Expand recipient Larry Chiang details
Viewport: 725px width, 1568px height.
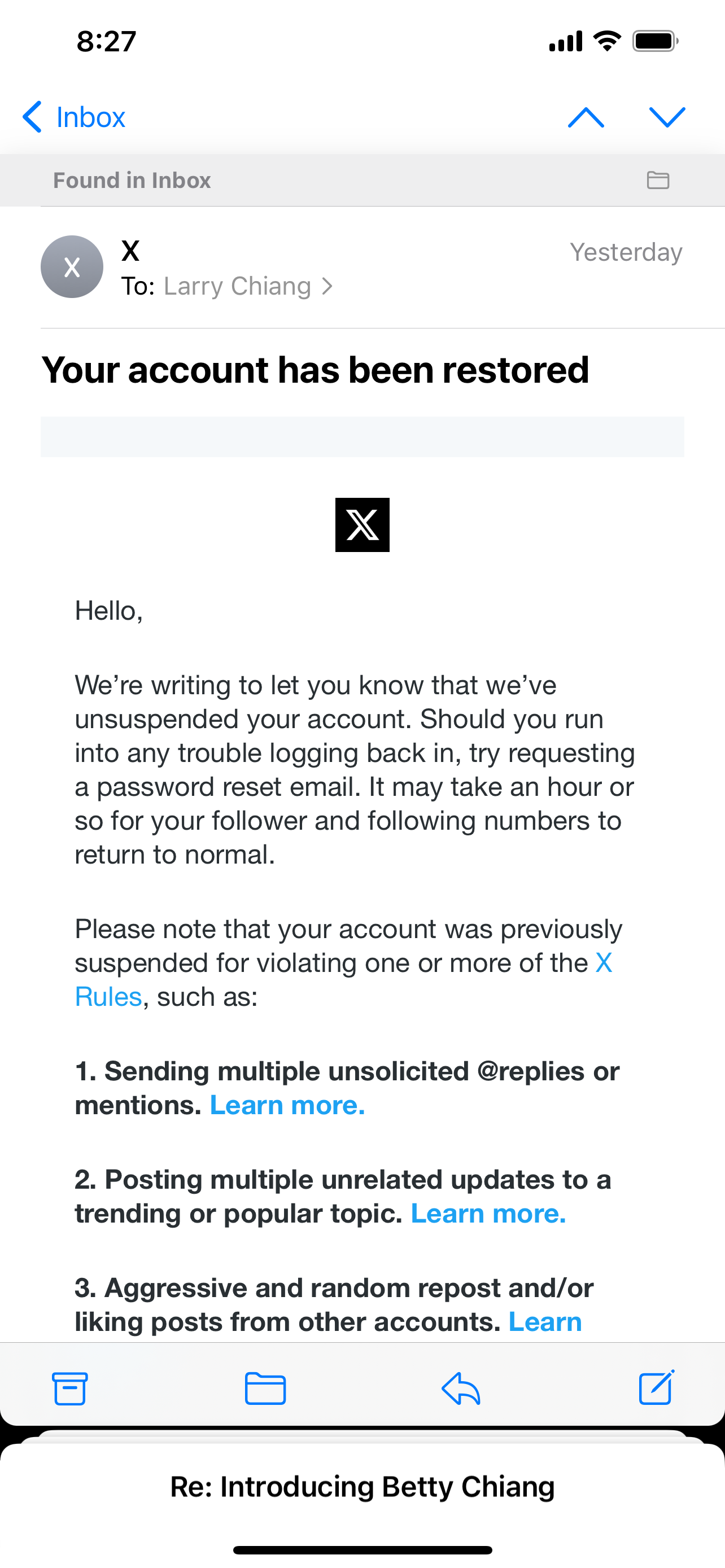click(247, 286)
